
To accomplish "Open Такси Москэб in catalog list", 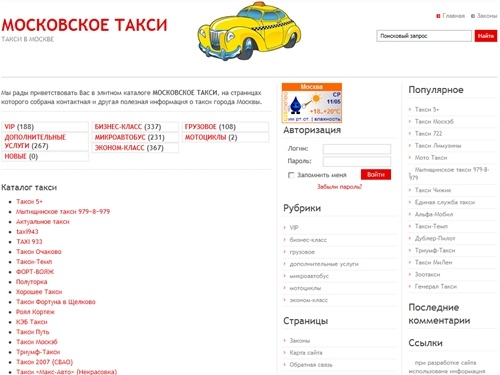I will click(37, 342).
